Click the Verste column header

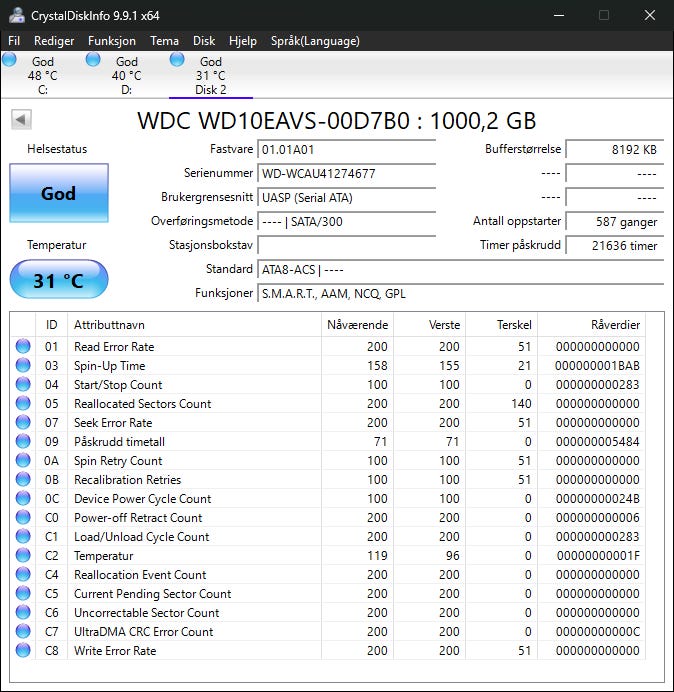(429, 325)
